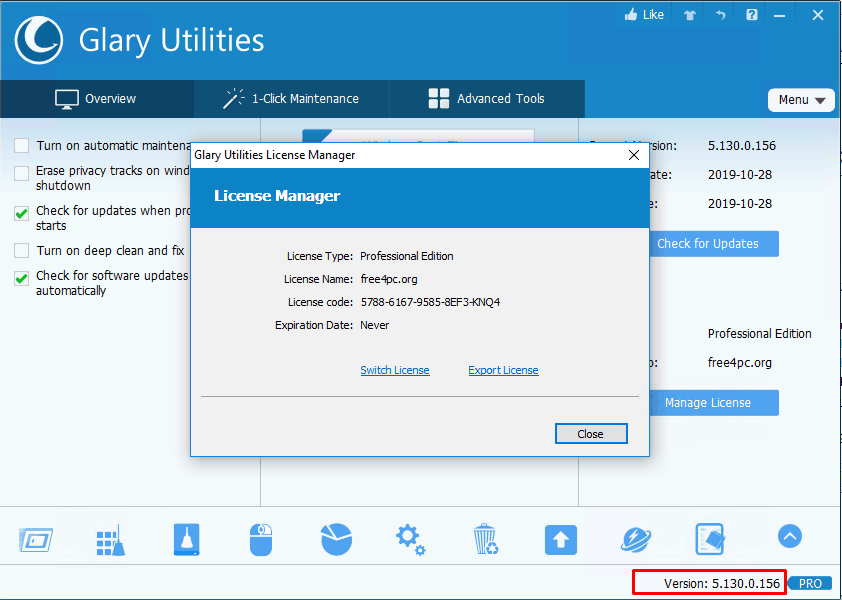
Task: Click the 5.130.0.156 version value in right panel
Action: click(742, 146)
